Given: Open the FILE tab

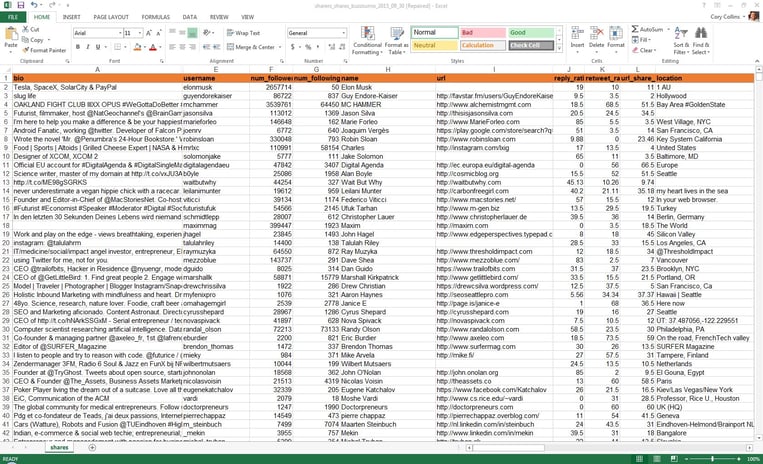Looking at the screenshot, I should (x=13, y=17).
